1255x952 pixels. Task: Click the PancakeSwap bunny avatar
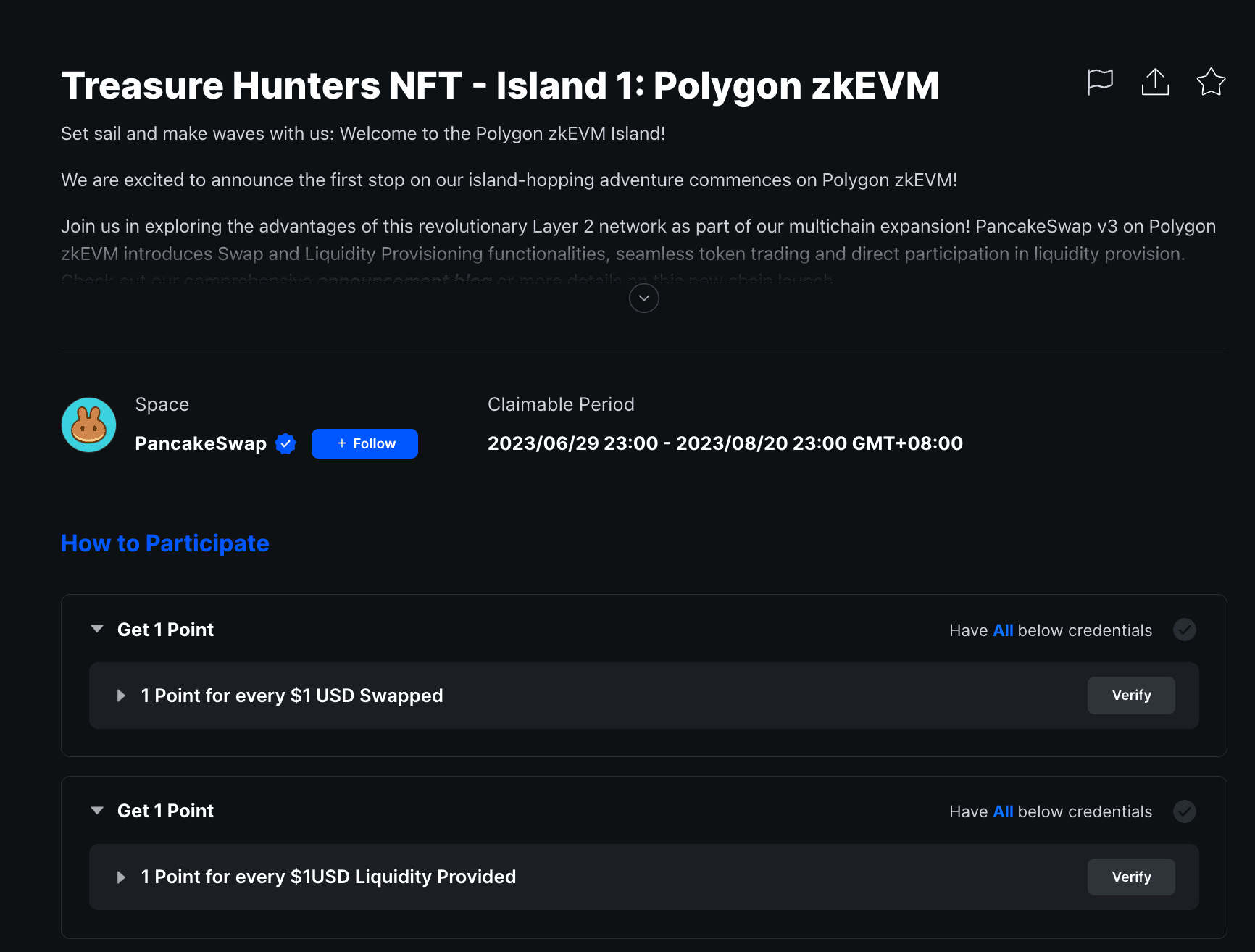[89, 425]
